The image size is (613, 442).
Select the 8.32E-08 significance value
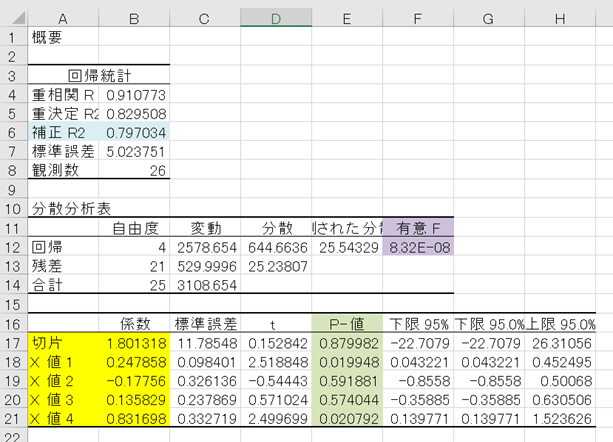coord(418,246)
